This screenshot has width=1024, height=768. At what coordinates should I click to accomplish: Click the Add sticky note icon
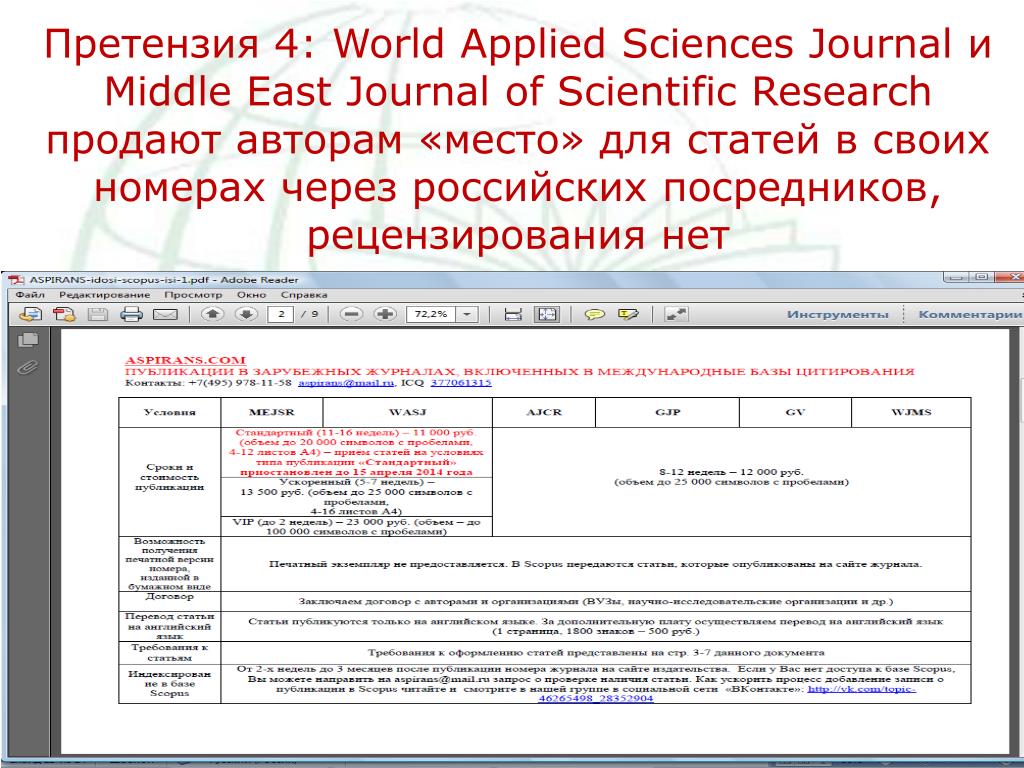tap(594, 314)
